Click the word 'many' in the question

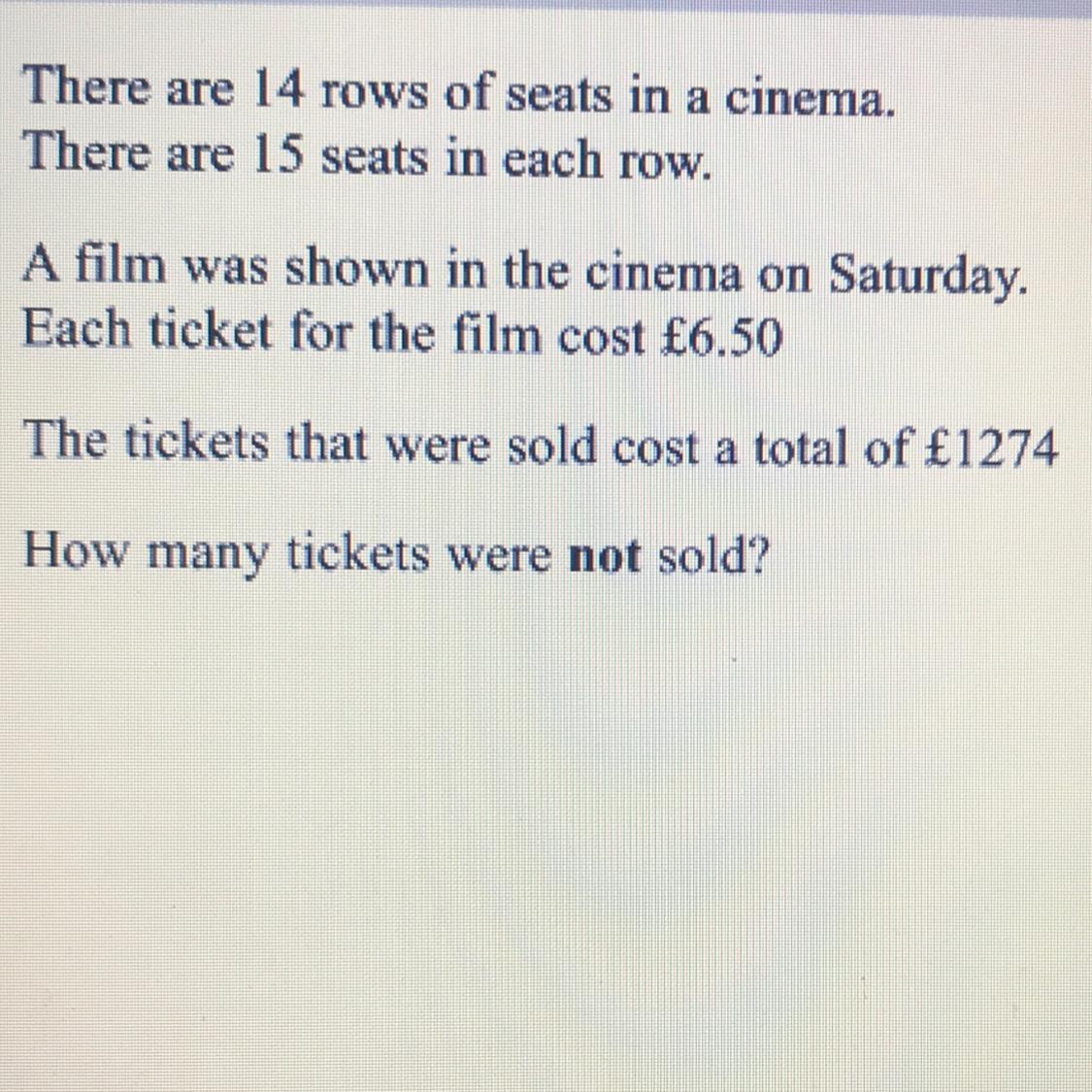pos(208,557)
